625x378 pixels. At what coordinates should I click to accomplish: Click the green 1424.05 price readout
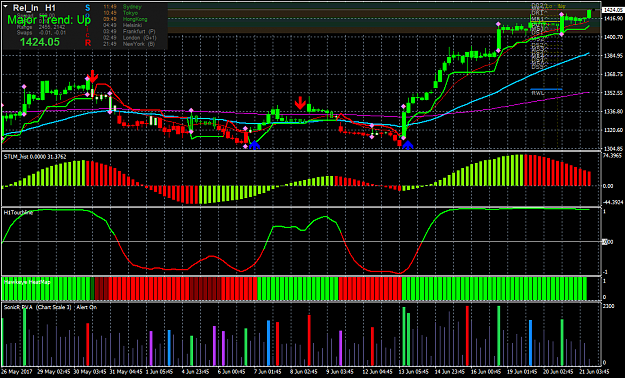40,42
